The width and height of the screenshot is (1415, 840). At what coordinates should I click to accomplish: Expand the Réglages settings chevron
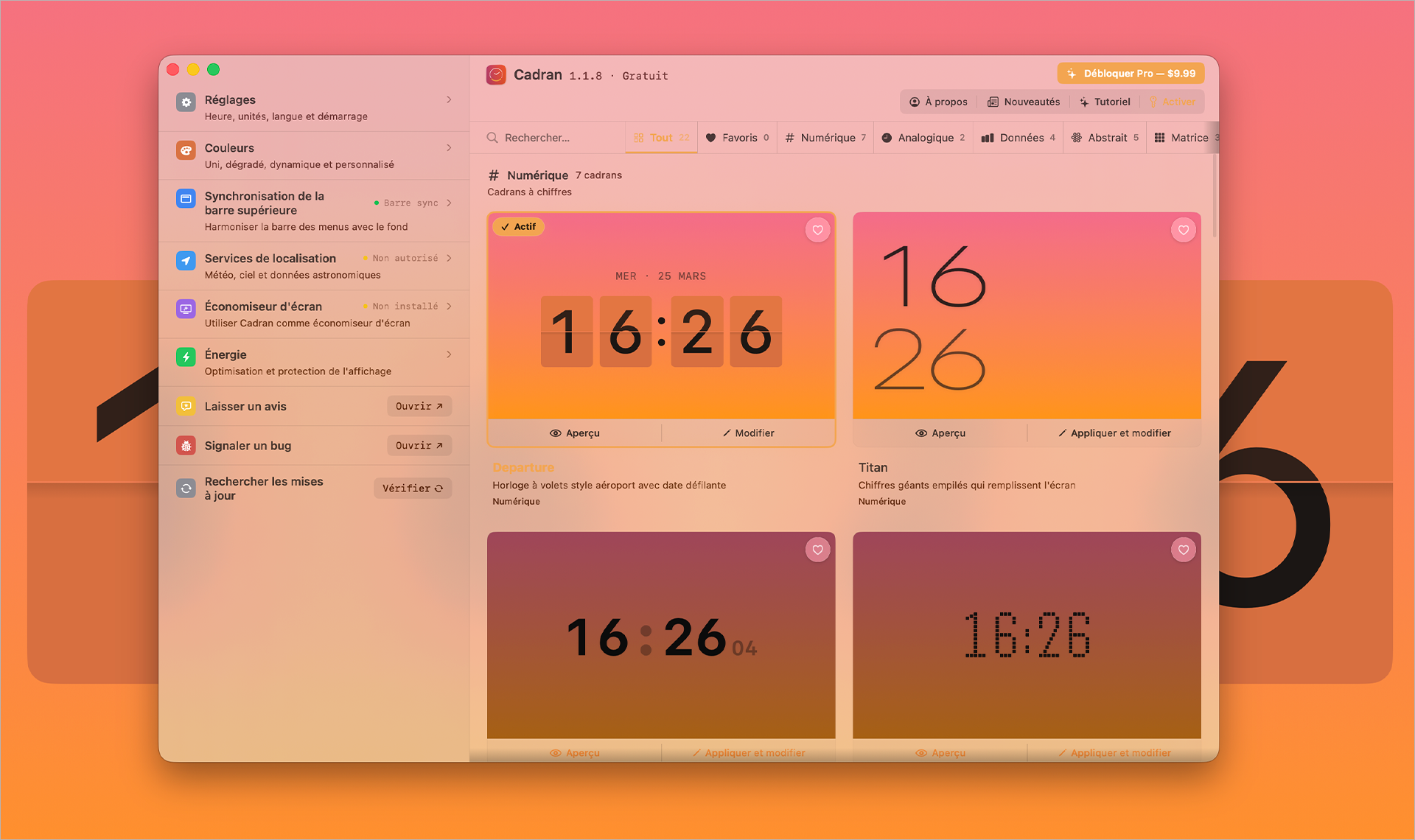coord(450,99)
